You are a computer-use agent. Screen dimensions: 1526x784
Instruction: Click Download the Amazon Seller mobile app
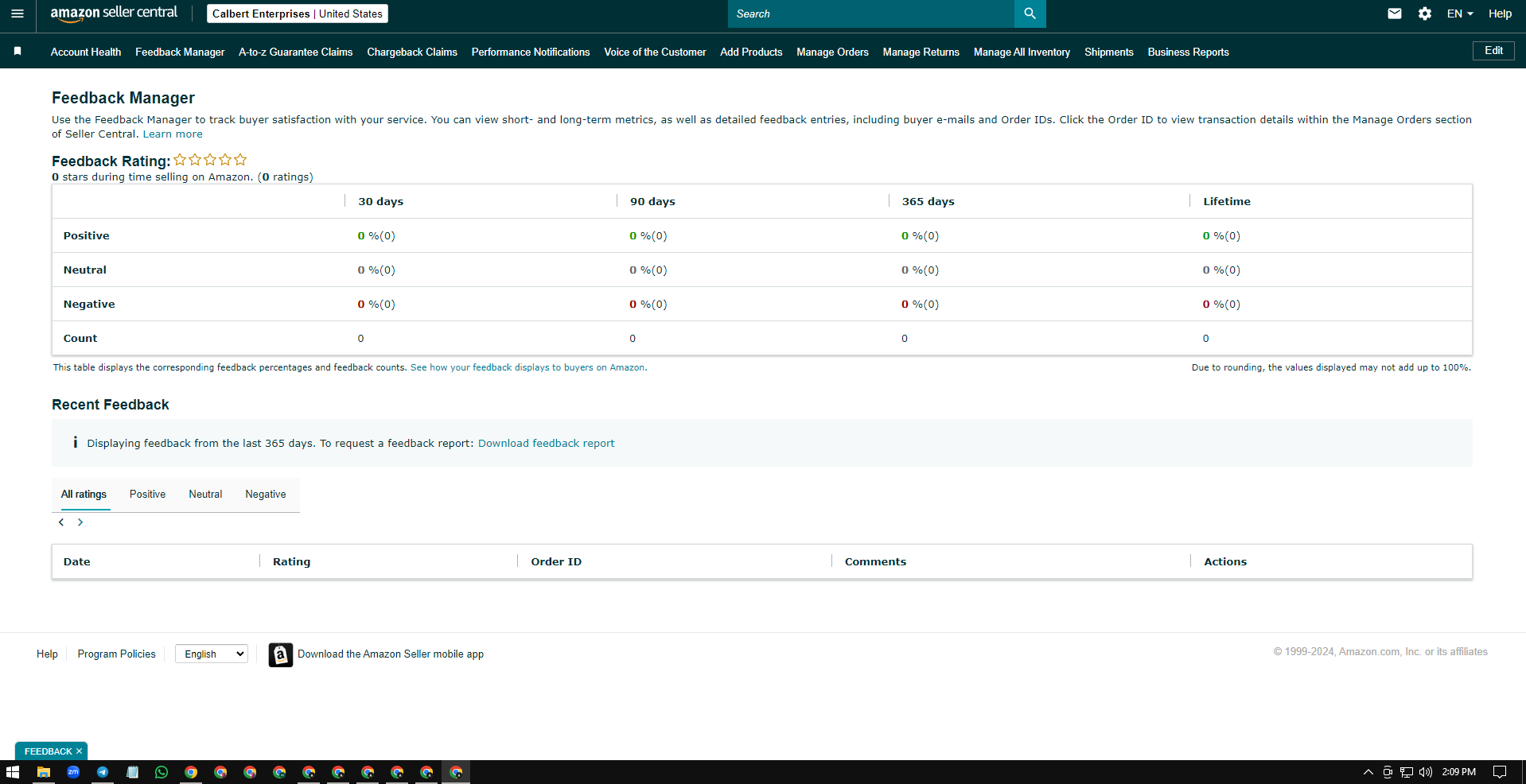(x=391, y=654)
